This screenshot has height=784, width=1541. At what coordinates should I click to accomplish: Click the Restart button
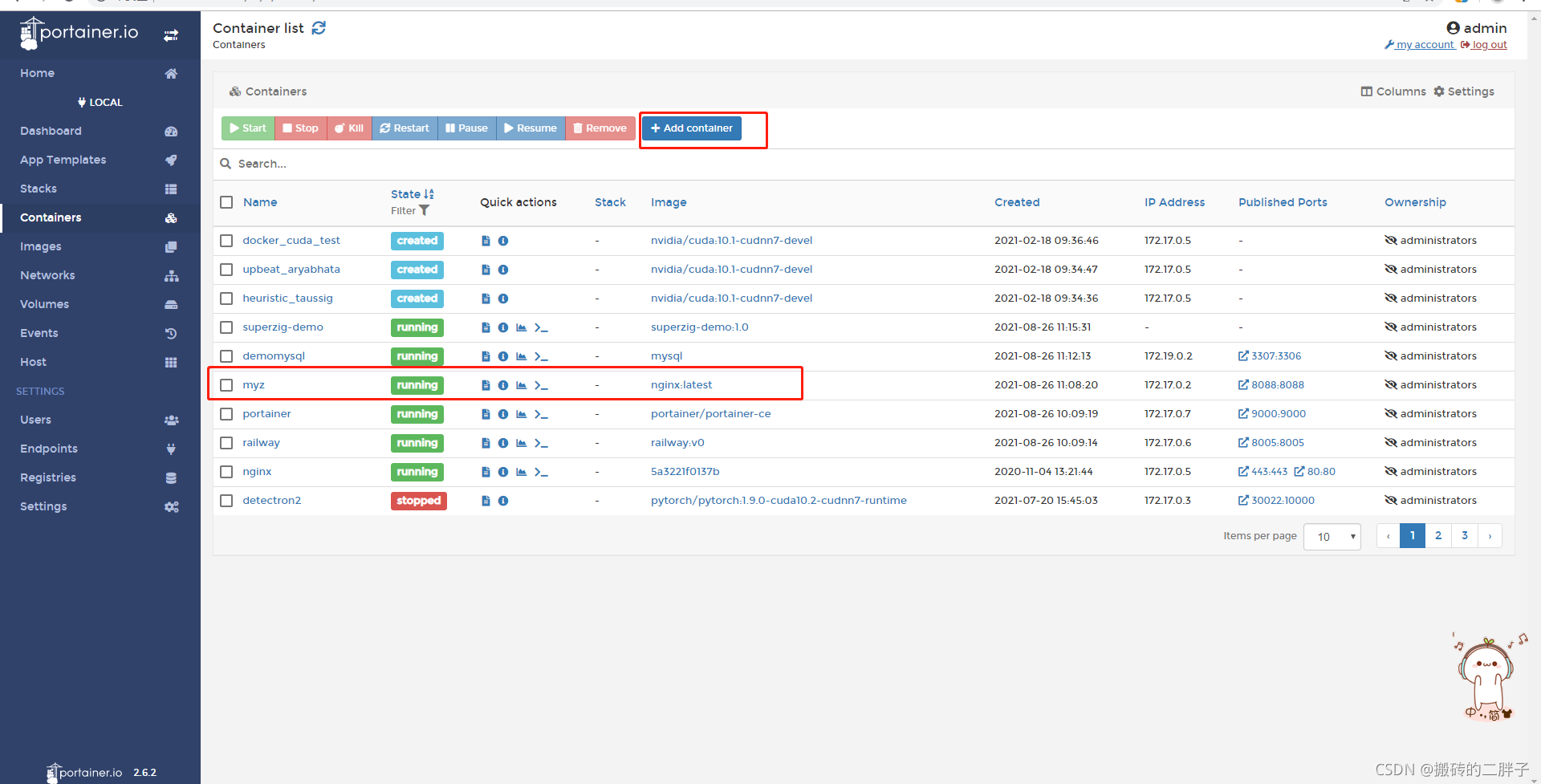405,128
